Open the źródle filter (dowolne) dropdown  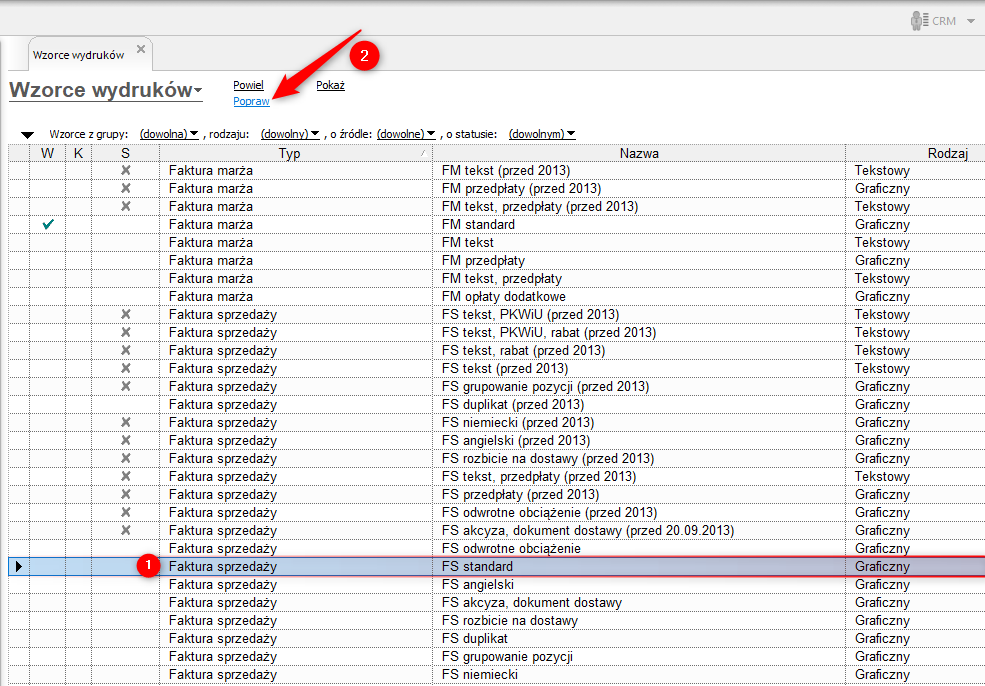(406, 134)
